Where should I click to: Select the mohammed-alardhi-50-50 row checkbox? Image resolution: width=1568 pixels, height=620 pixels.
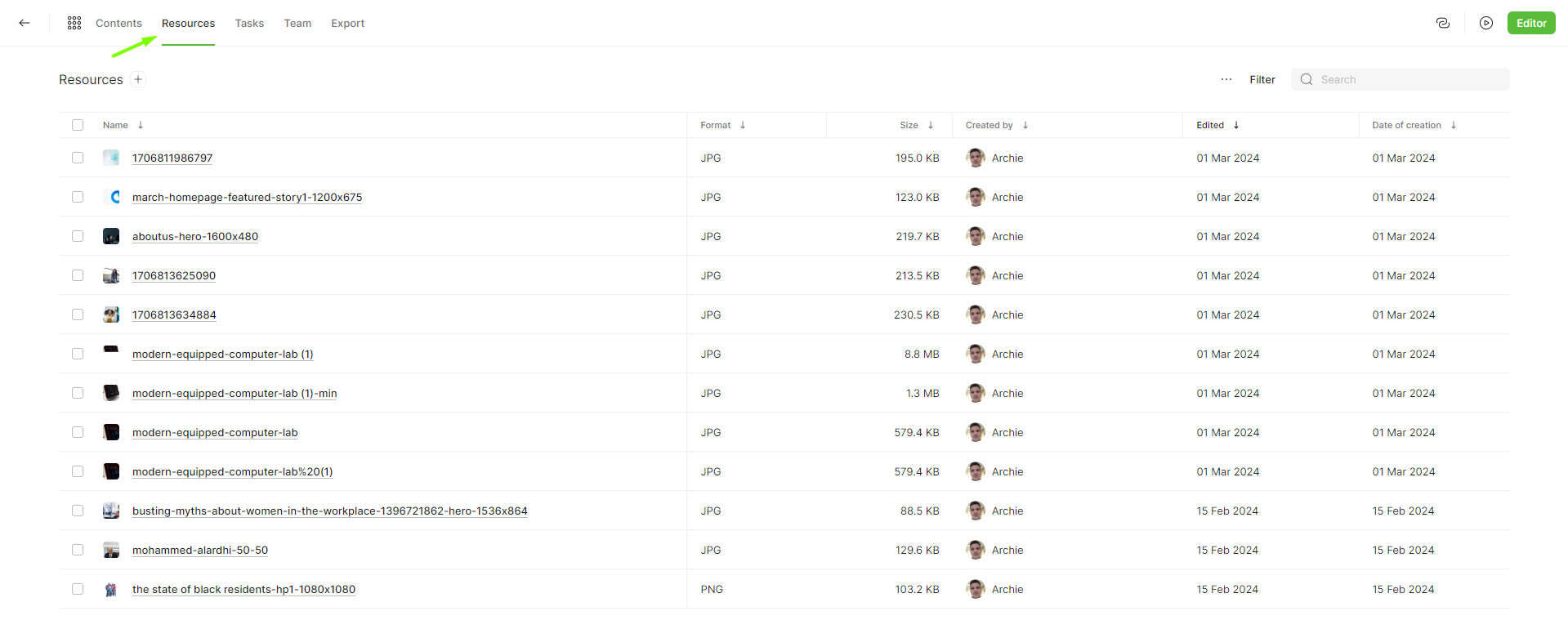click(78, 550)
